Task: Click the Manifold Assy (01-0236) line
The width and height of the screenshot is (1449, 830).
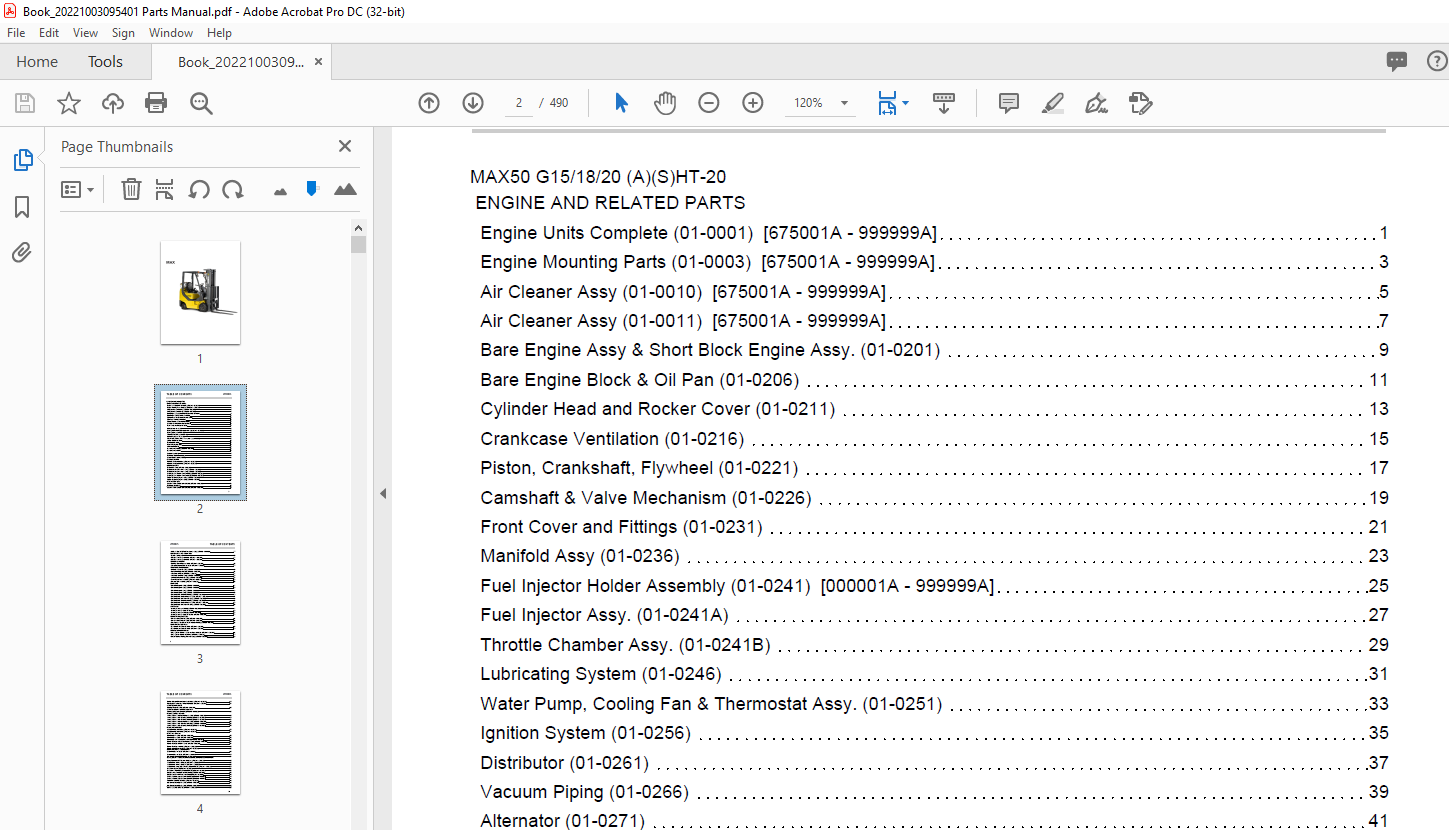Action: (934, 556)
